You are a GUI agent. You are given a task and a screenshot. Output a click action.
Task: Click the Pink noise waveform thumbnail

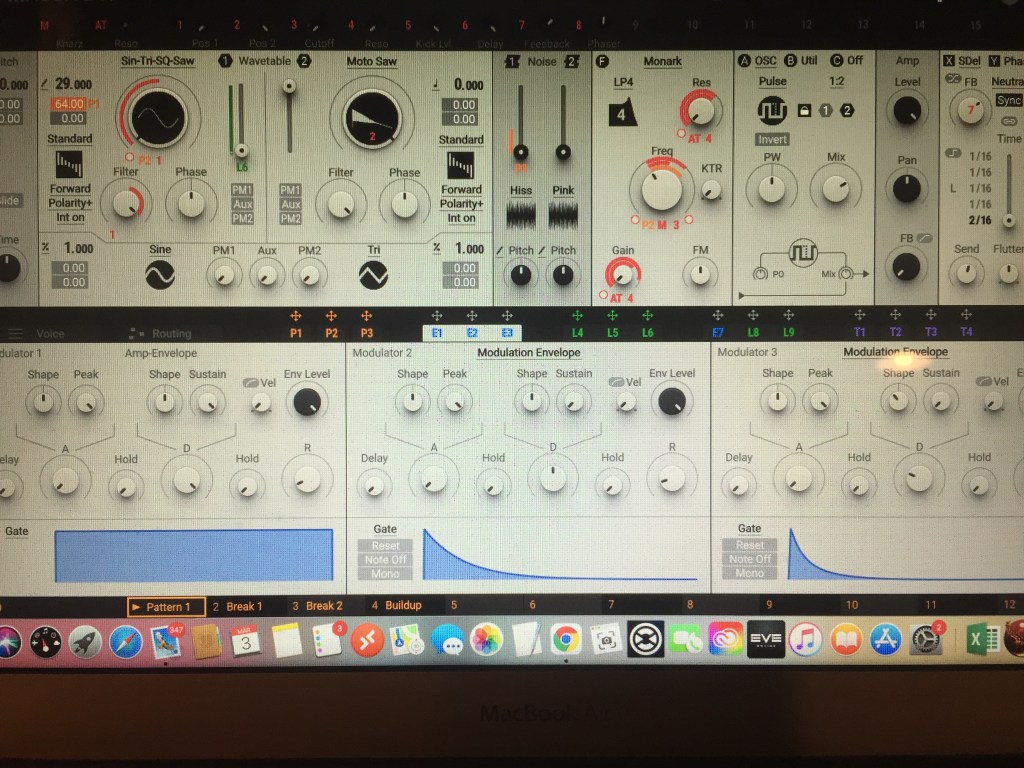(563, 214)
